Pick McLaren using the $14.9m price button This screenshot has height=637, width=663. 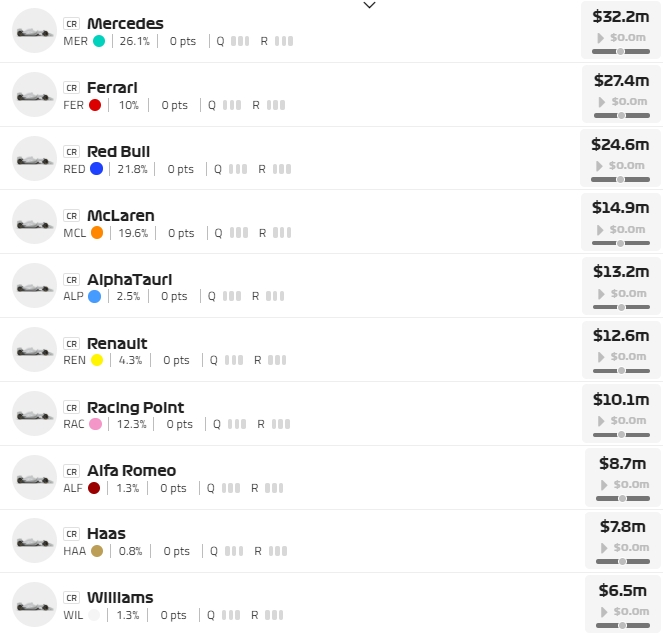(620, 208)
